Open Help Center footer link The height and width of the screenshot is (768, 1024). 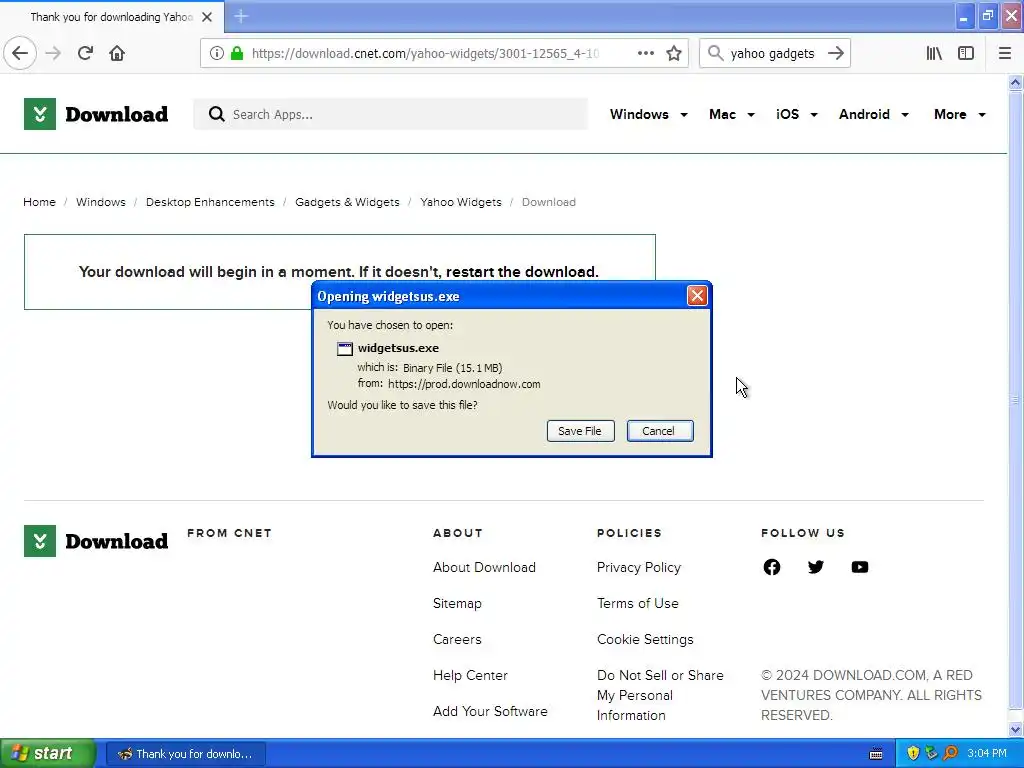[470, 675]
